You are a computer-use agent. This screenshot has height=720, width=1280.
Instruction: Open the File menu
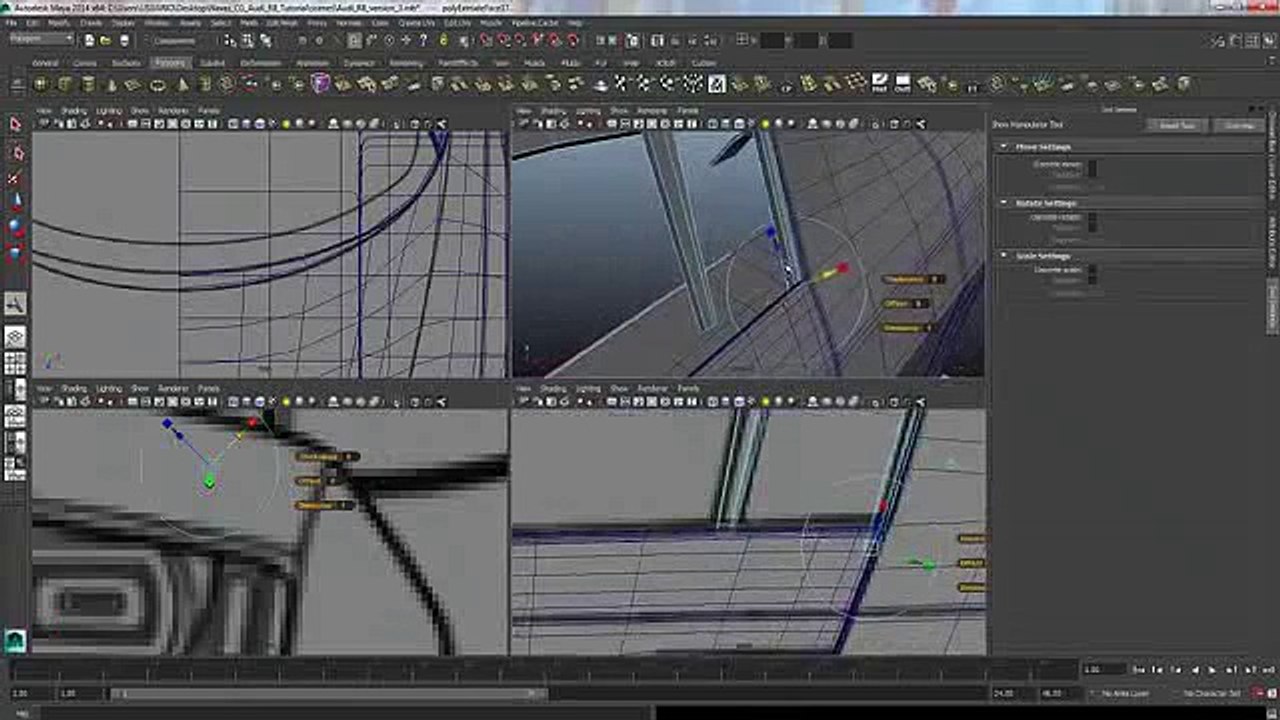[9, 22]
